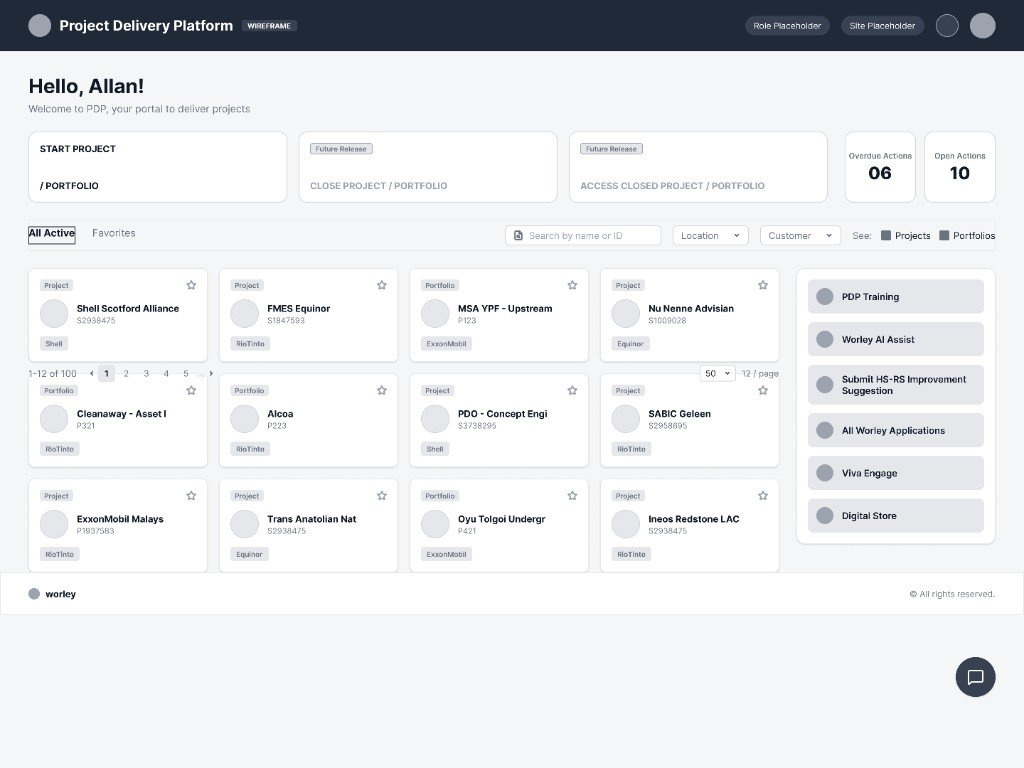The width and height of the screenshot is (1024, 768).
Task: Click the Portfolio label on Oyu Tolgoi card
Action: click(440, 496)
